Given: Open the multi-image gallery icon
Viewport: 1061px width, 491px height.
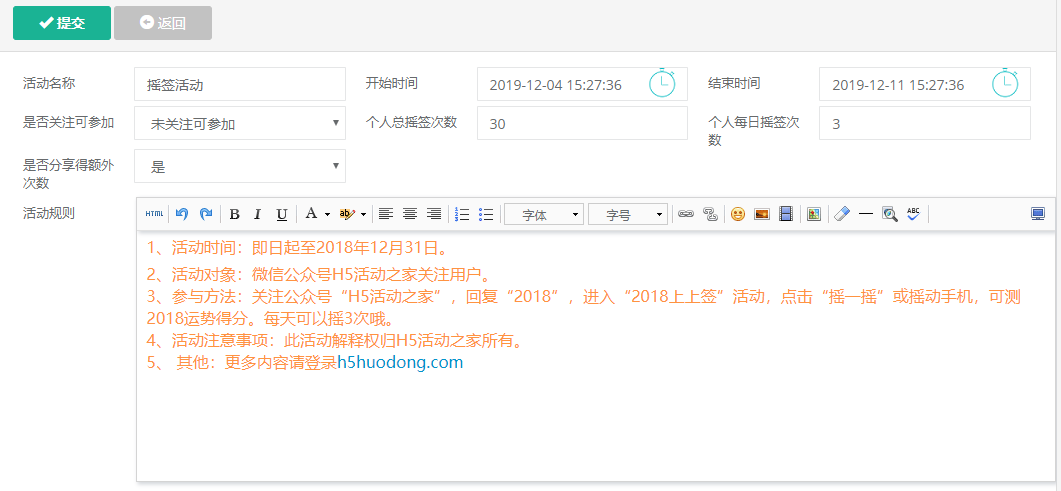Looking at the screenshot, I should [814, 214].
